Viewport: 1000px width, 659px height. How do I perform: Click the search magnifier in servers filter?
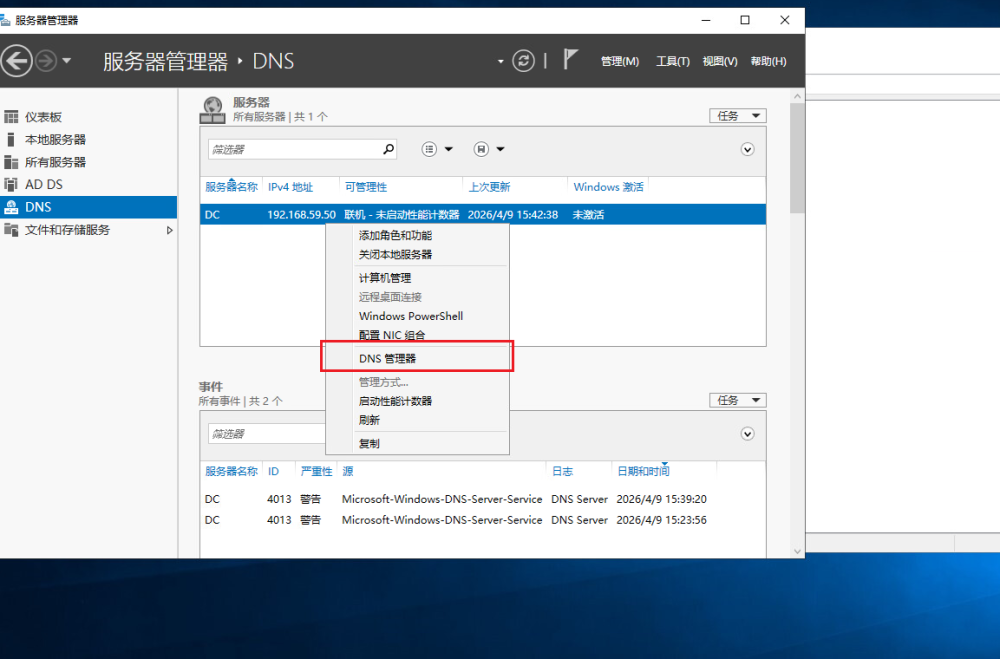389,149
